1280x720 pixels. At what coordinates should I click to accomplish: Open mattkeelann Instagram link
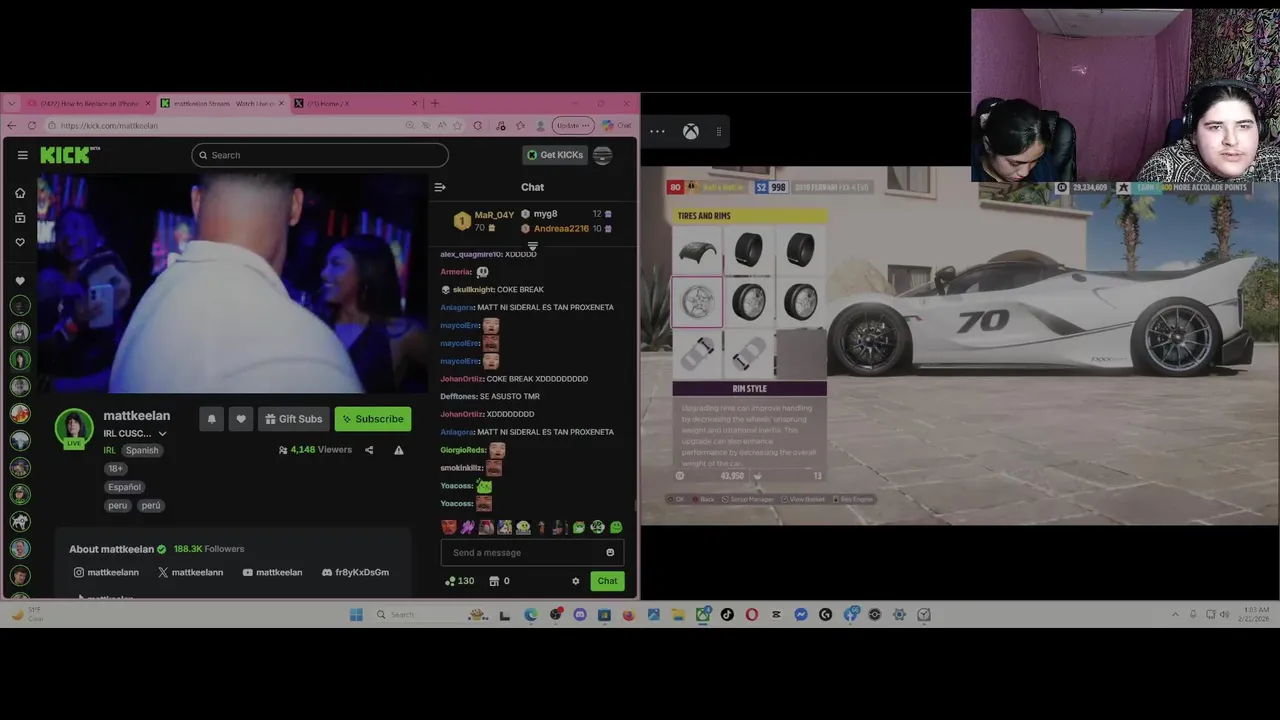point(106,572)
